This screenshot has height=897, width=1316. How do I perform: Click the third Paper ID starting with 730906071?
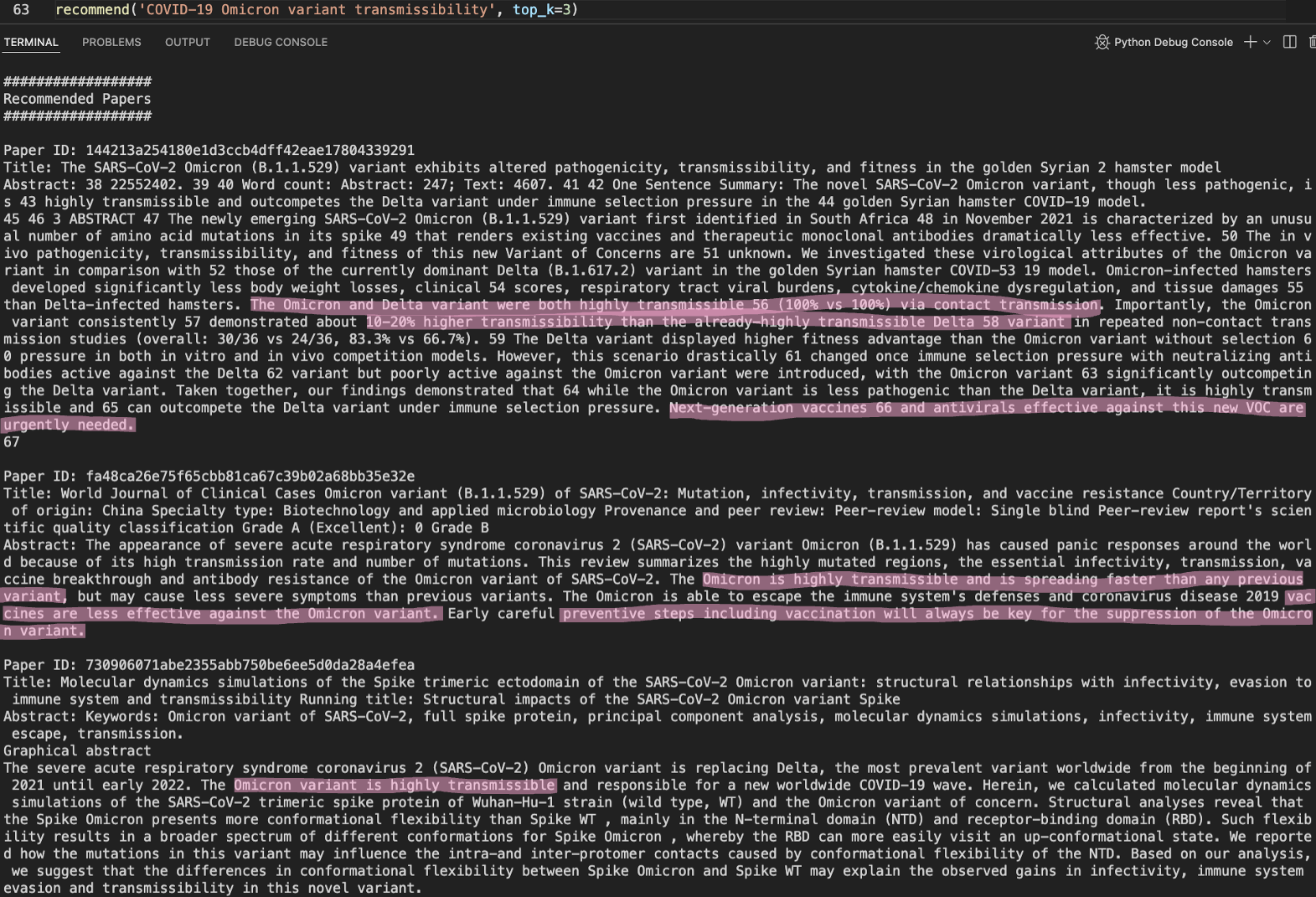pyautogui.click(x=250, y=665)
